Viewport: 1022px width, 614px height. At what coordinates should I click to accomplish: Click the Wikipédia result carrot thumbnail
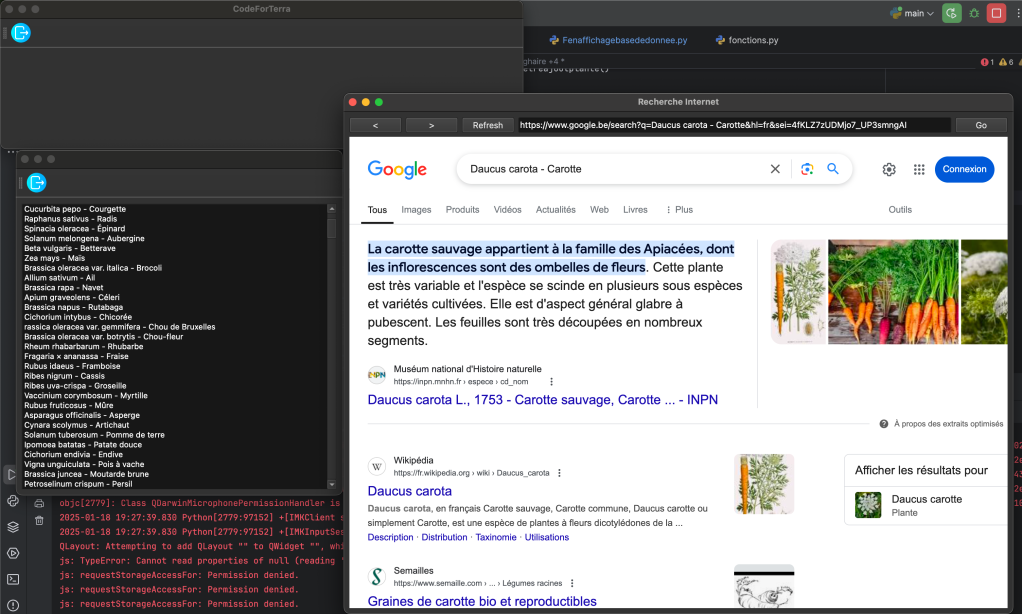pos(764,484)
